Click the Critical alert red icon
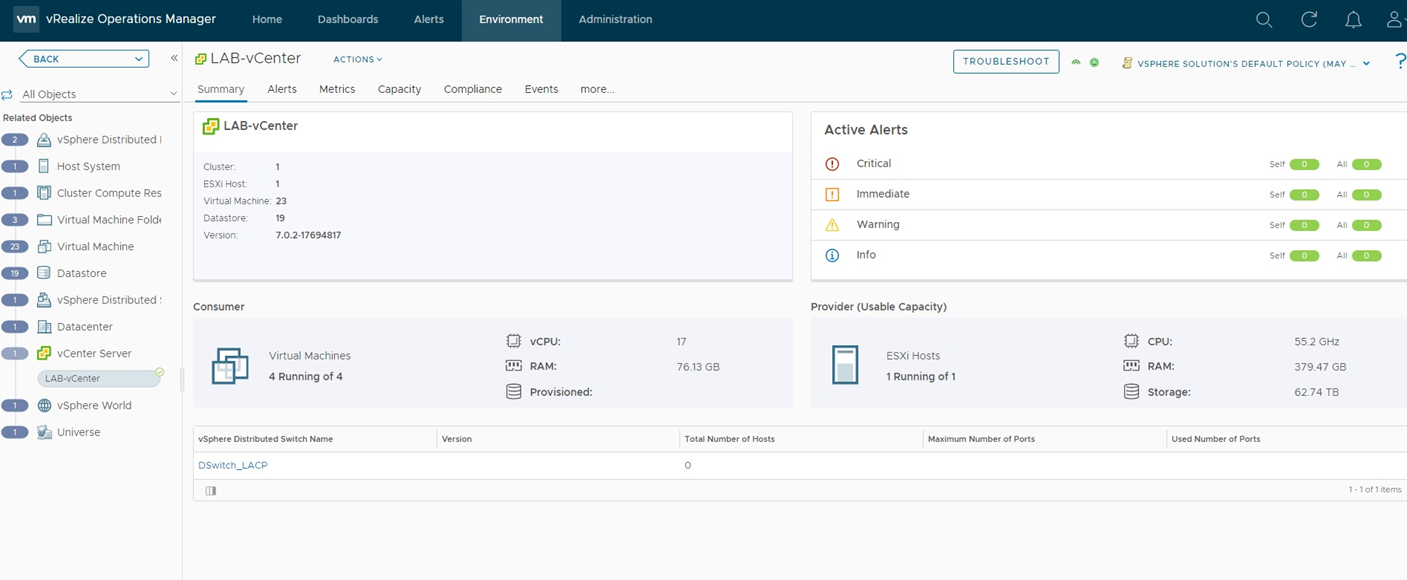The height and width of the screenshot is (580, 1407). click(832, 164)
